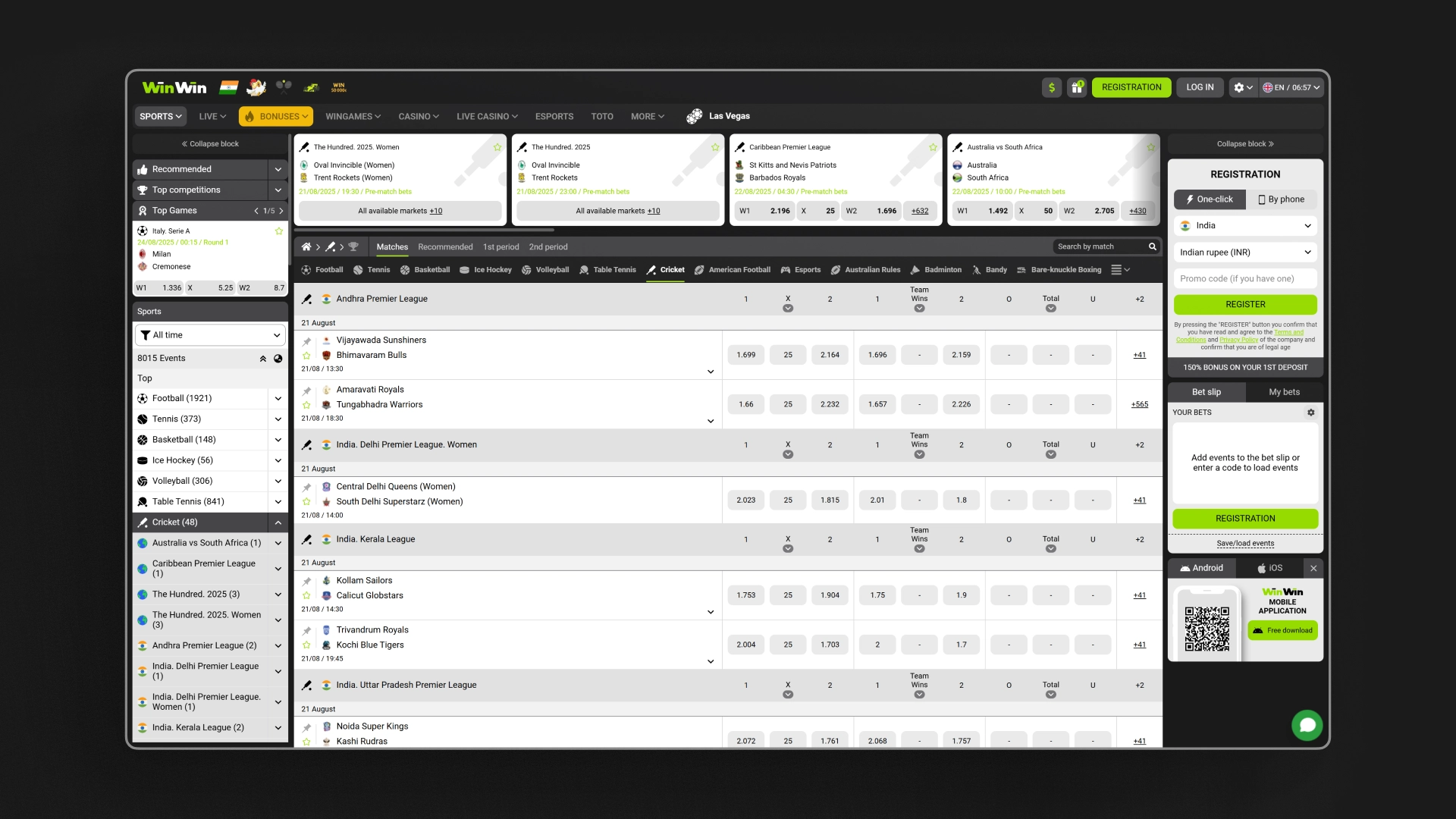The image size is (1456, 819).
Task: Select Basketball in the sports bar
Action: [425, 270]
